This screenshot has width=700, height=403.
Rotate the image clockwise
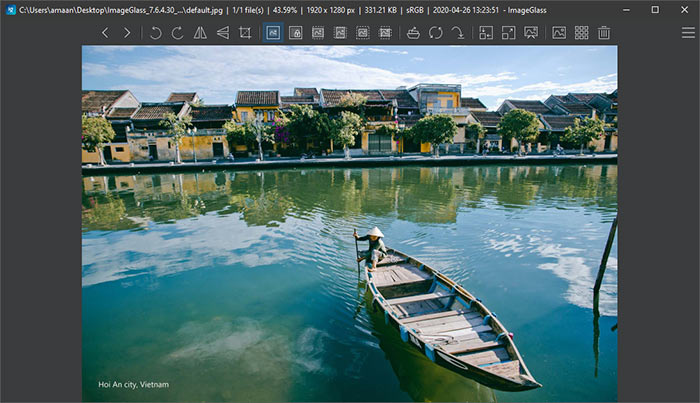tap(178, 33)
